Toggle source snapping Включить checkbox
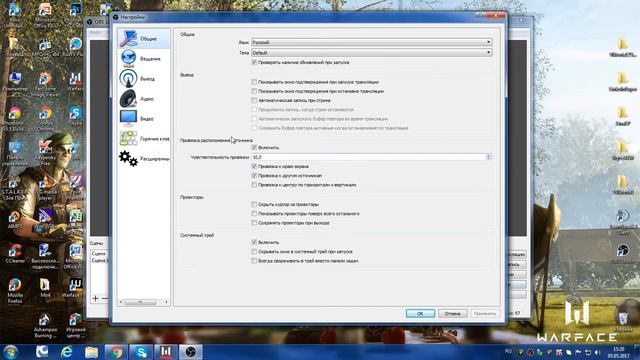The image size is (640, 360). click(x=254, y=147)
